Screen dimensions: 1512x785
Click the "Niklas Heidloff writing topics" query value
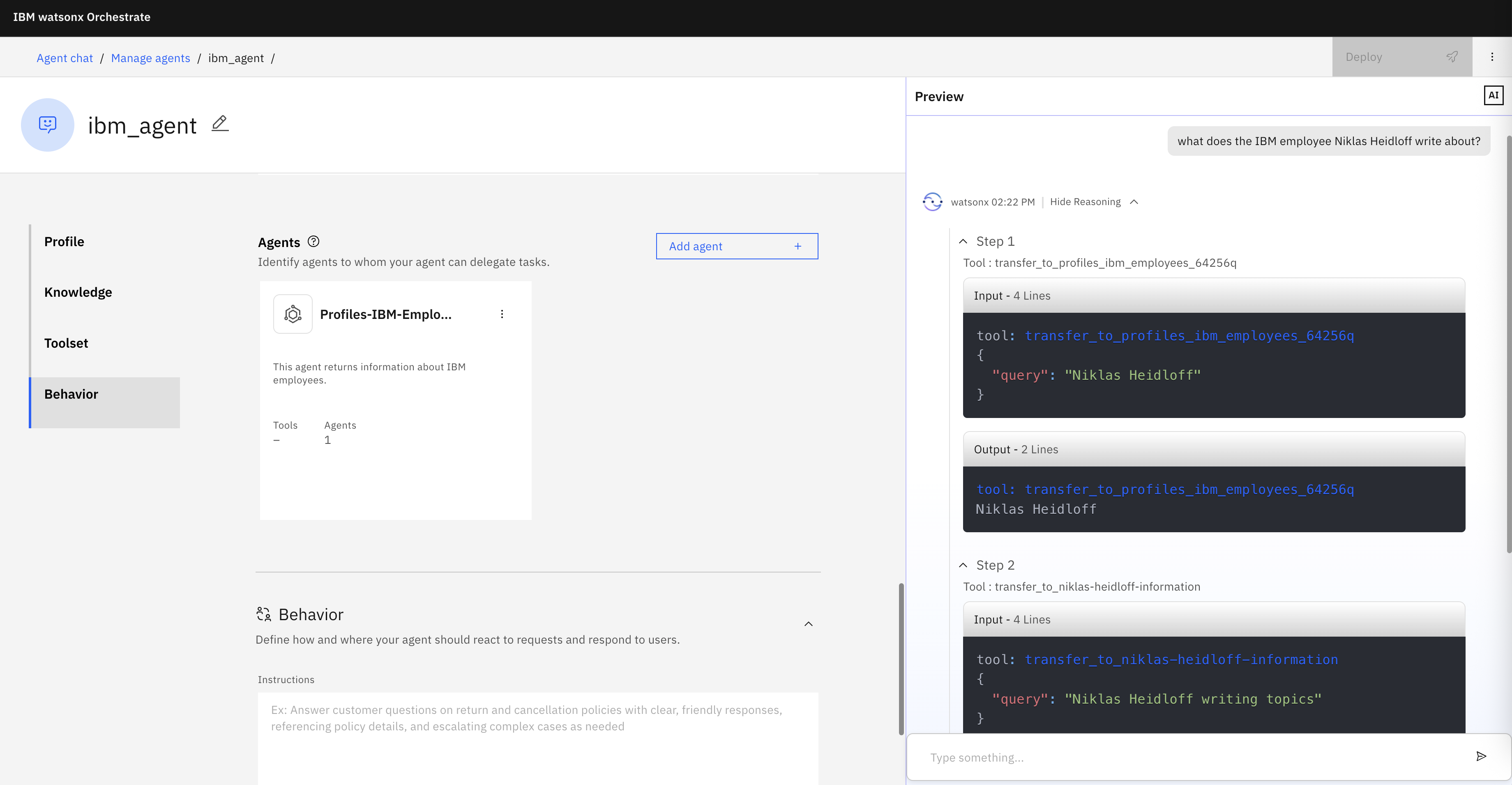point(1193,699)
